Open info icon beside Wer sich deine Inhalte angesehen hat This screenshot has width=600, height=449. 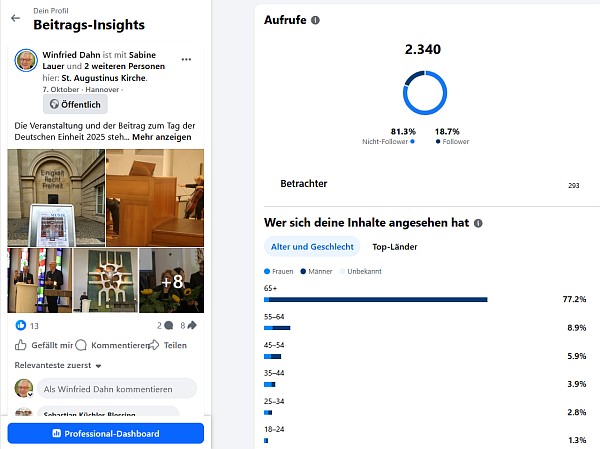478,223
